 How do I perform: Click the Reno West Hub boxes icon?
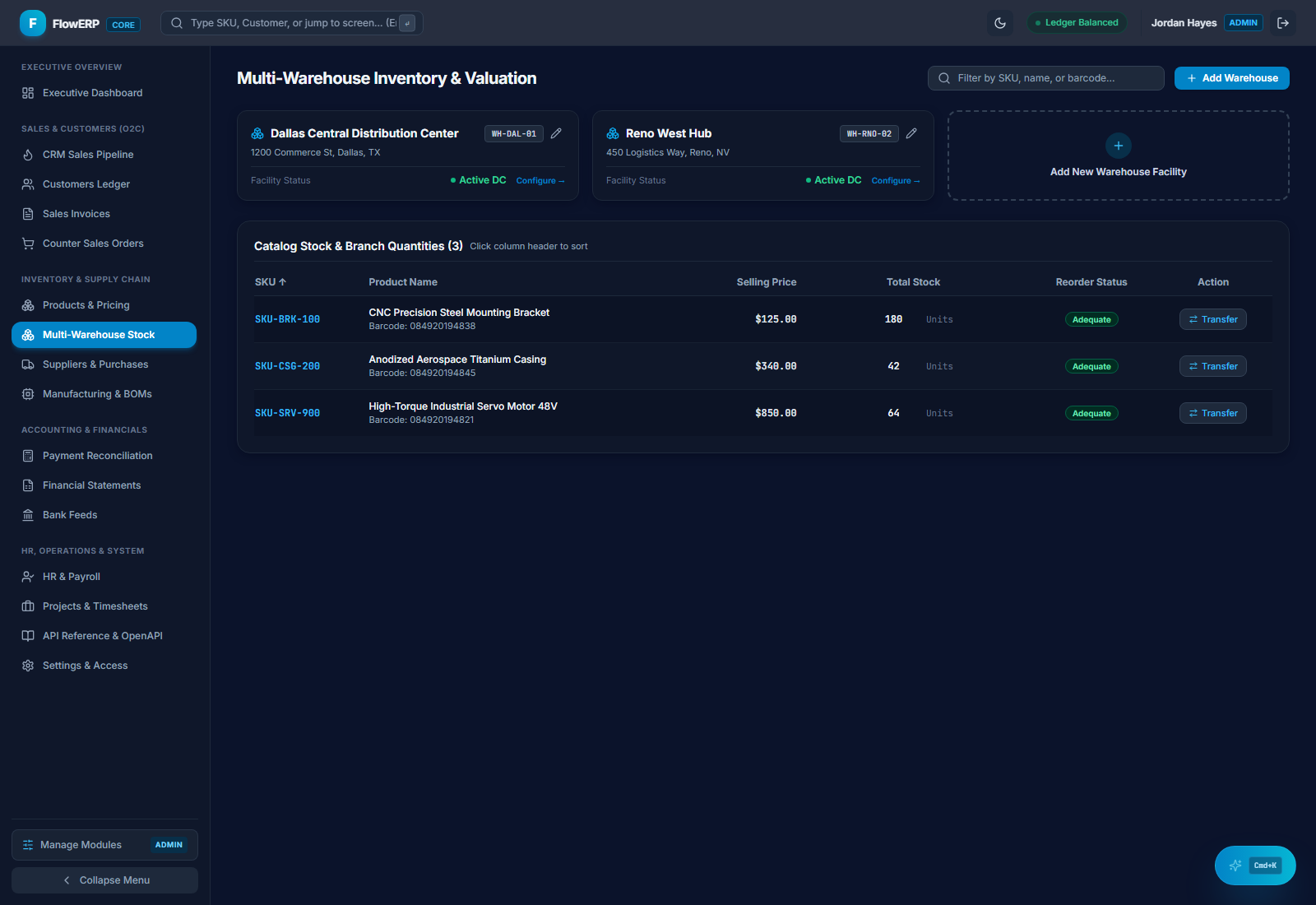tap(613, 133)
